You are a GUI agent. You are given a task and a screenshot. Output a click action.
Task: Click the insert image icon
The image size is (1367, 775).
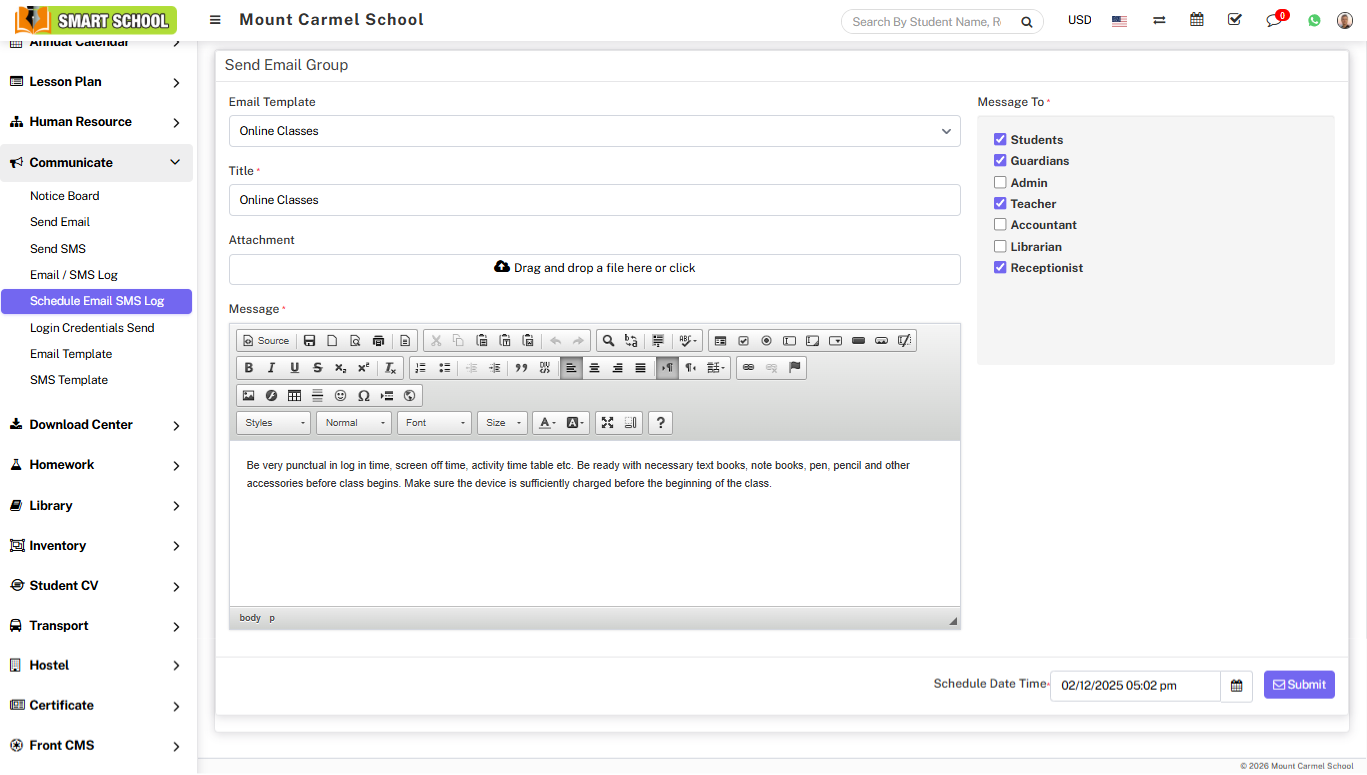248,396
